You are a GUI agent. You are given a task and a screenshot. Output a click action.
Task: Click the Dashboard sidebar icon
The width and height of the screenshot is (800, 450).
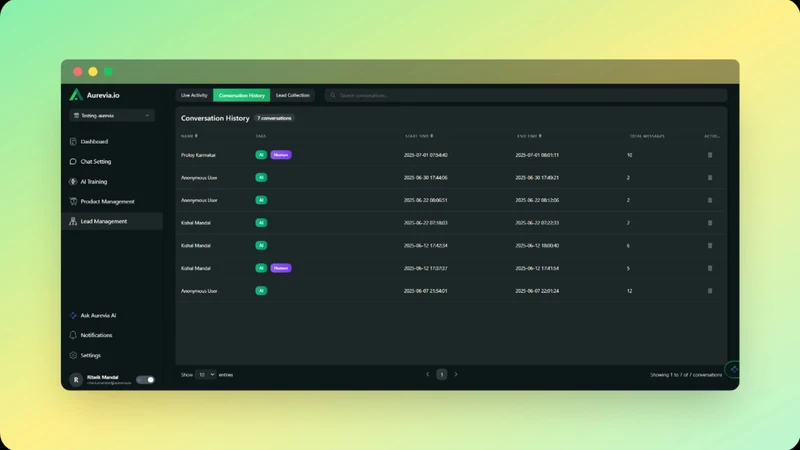point(73,141)
